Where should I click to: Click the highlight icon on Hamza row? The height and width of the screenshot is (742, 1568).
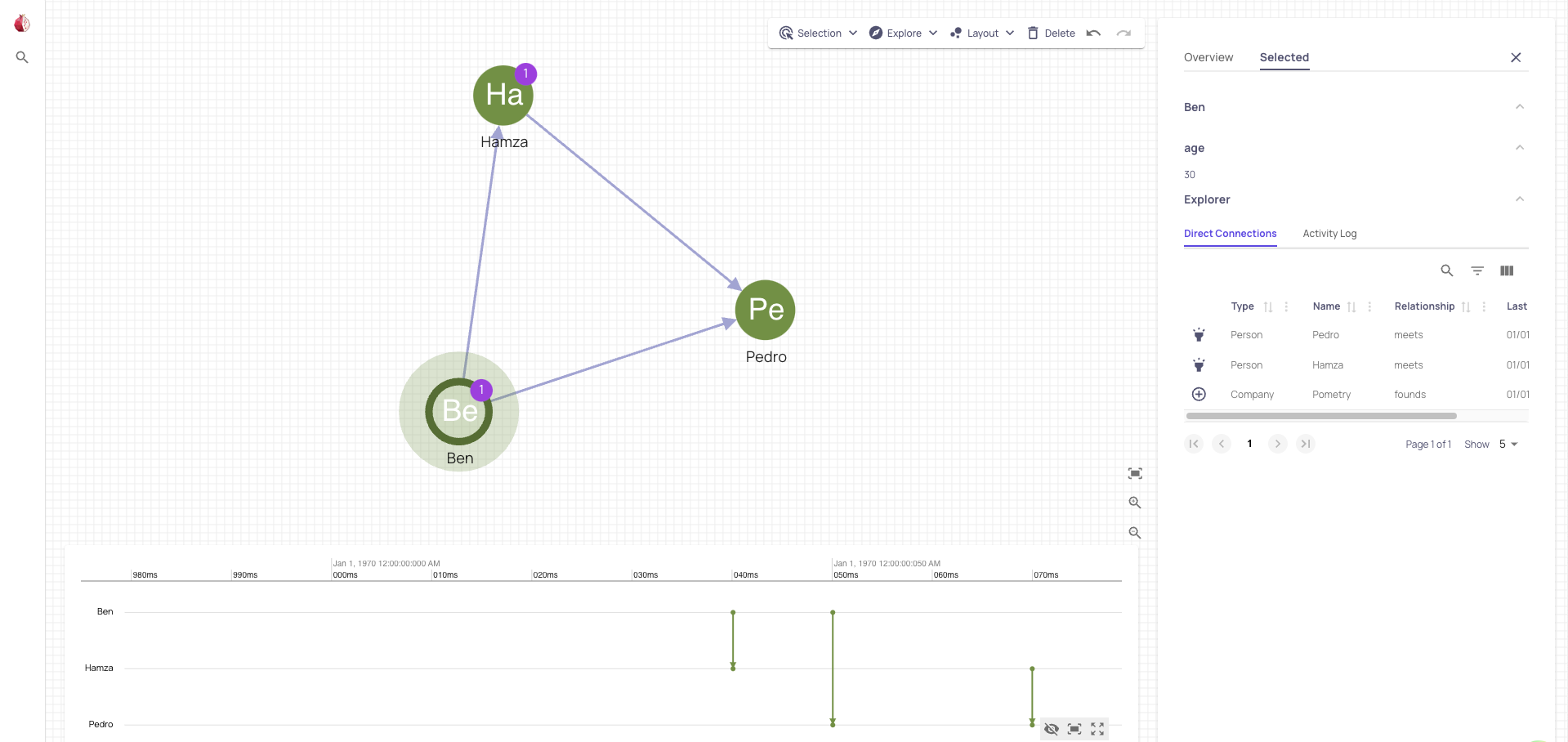coord(1199,365)
